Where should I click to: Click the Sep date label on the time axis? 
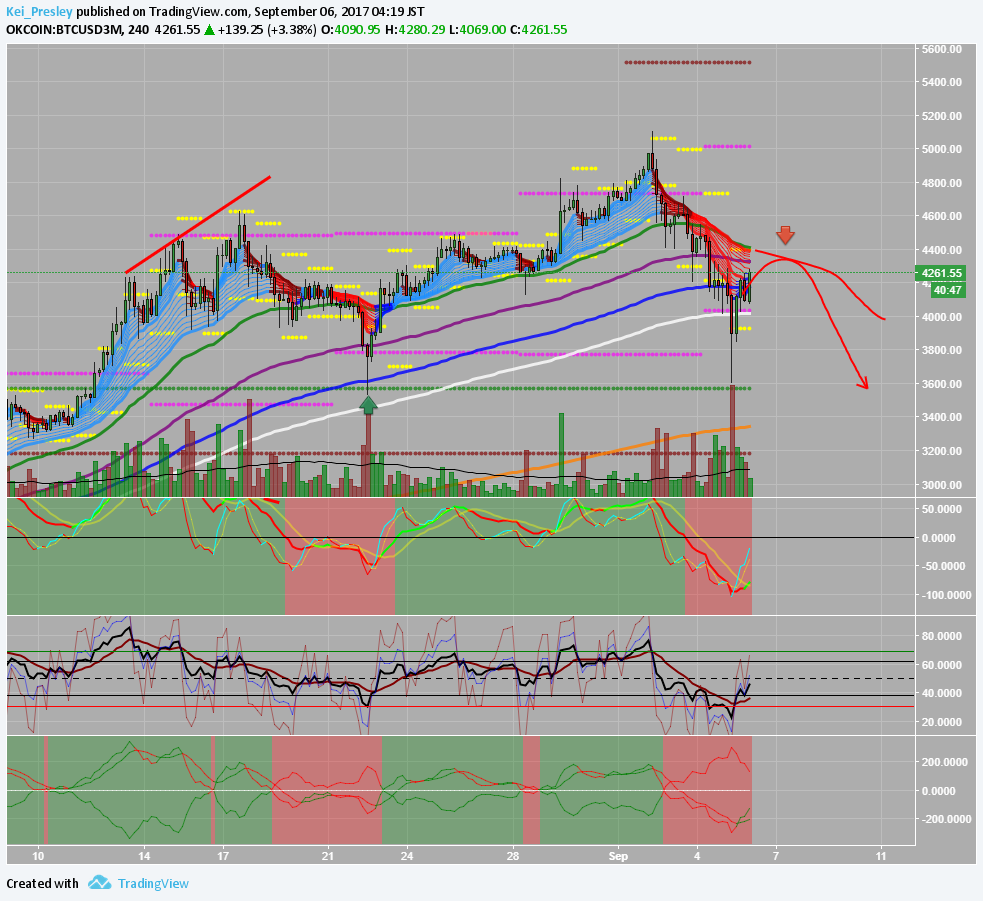pyautogui.click(x=618, y=856)
